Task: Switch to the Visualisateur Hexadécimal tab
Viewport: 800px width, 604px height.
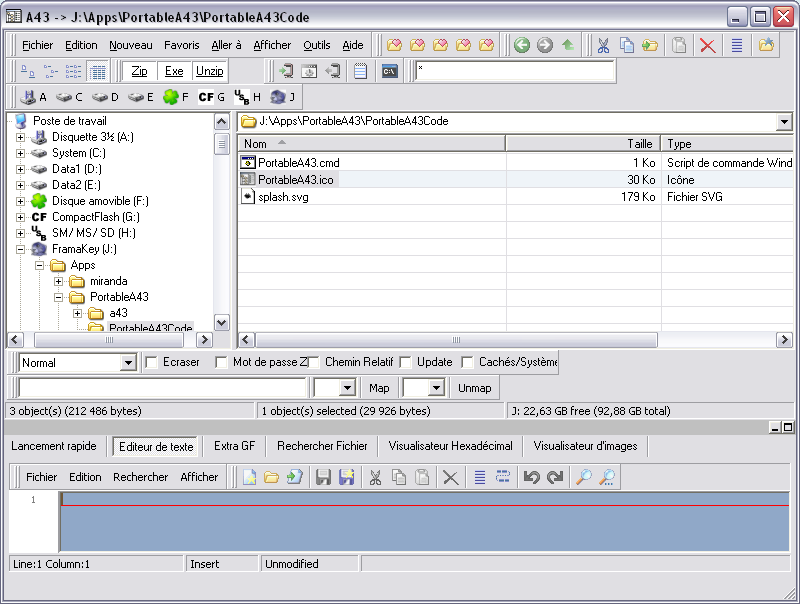Action: [x=451, y=446]
